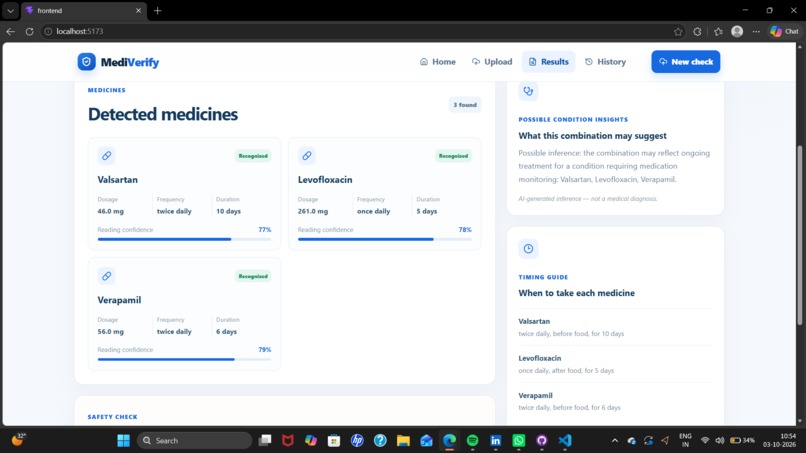The width and height of the screenshot is (806, 453).
Task: Open the favorites list icon
Action: coord(718,31)
